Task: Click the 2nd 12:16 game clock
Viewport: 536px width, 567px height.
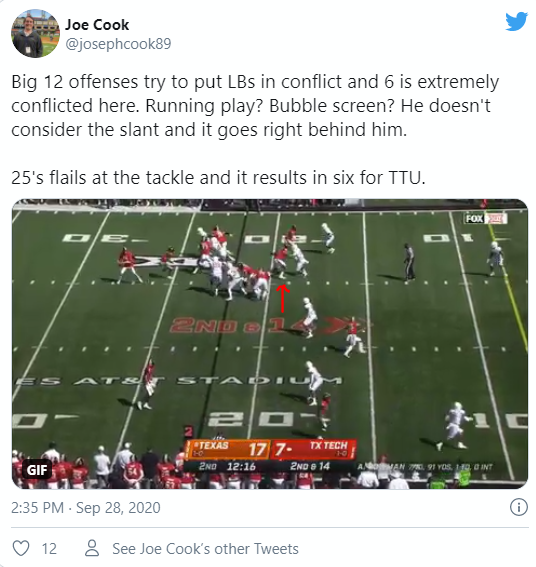Action: 227,466
